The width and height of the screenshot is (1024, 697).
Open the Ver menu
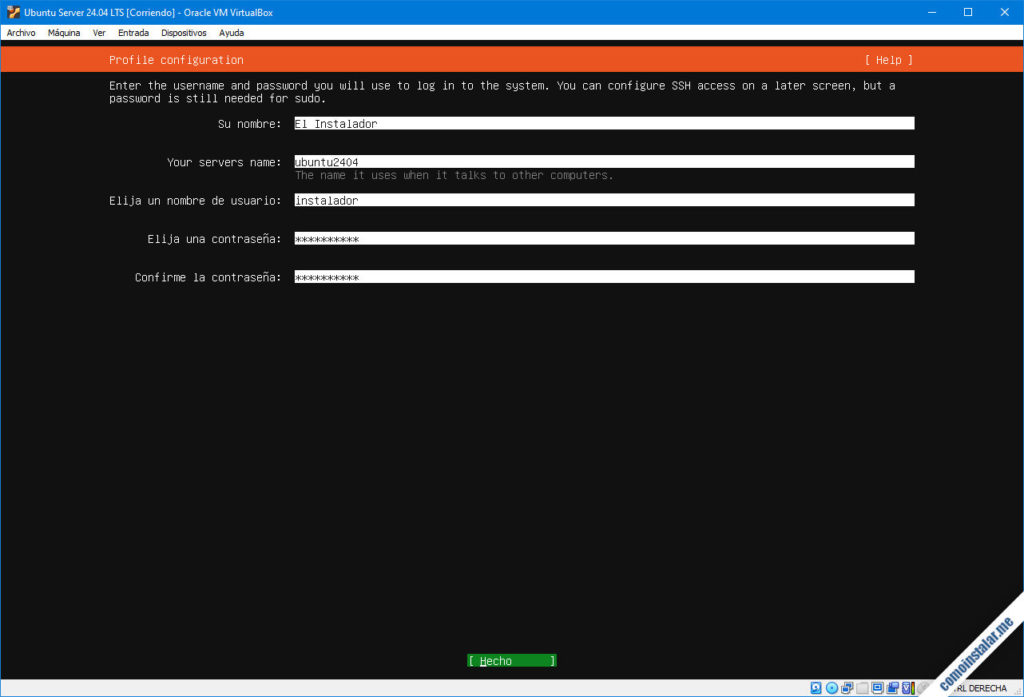tap(99, 33)
